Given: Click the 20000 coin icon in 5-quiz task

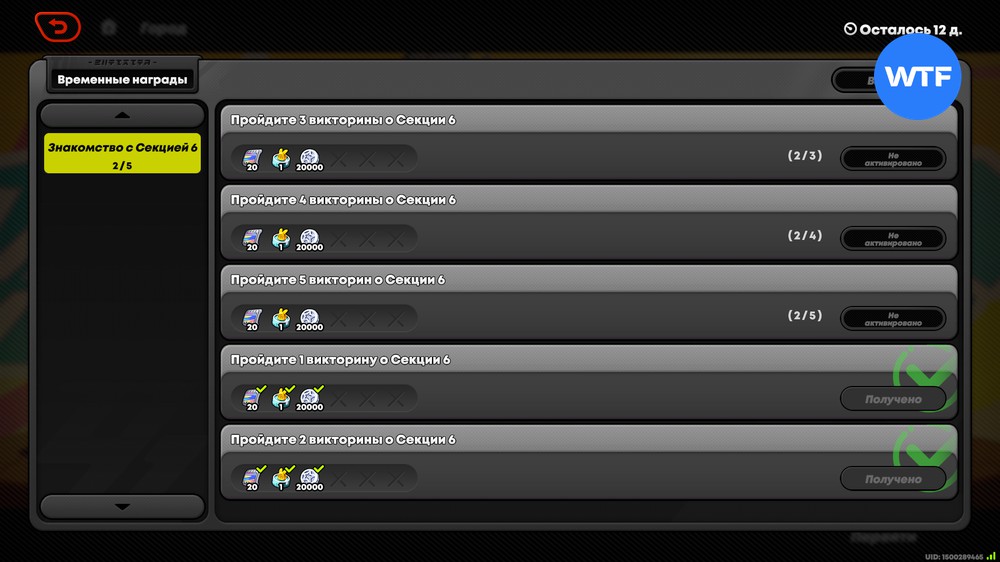Looking at the screenshot, I should click(309, 318).
